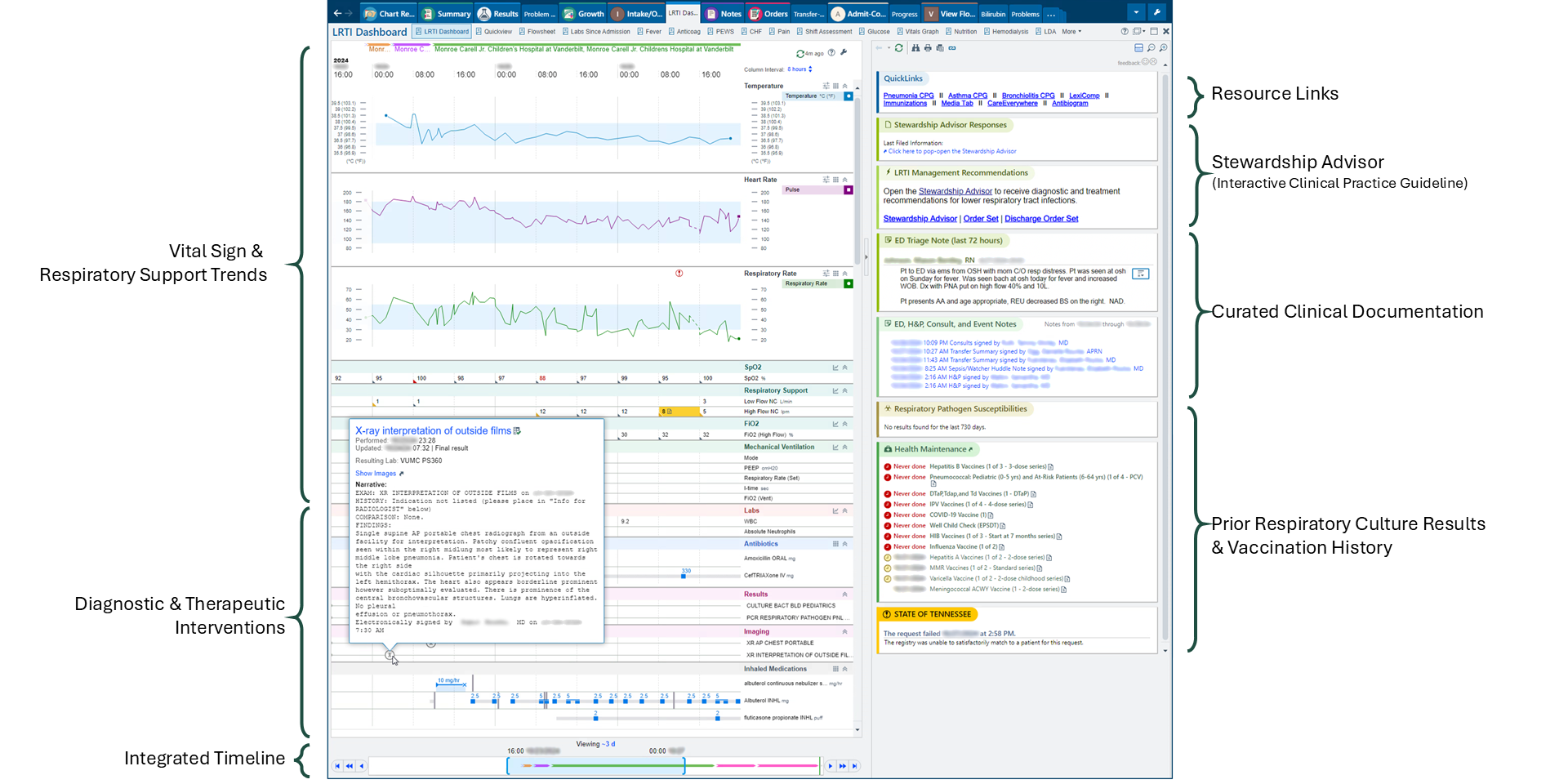Toggle the Respiratory Rate green series indicator

pyautogui.click(x=849, y=284)
